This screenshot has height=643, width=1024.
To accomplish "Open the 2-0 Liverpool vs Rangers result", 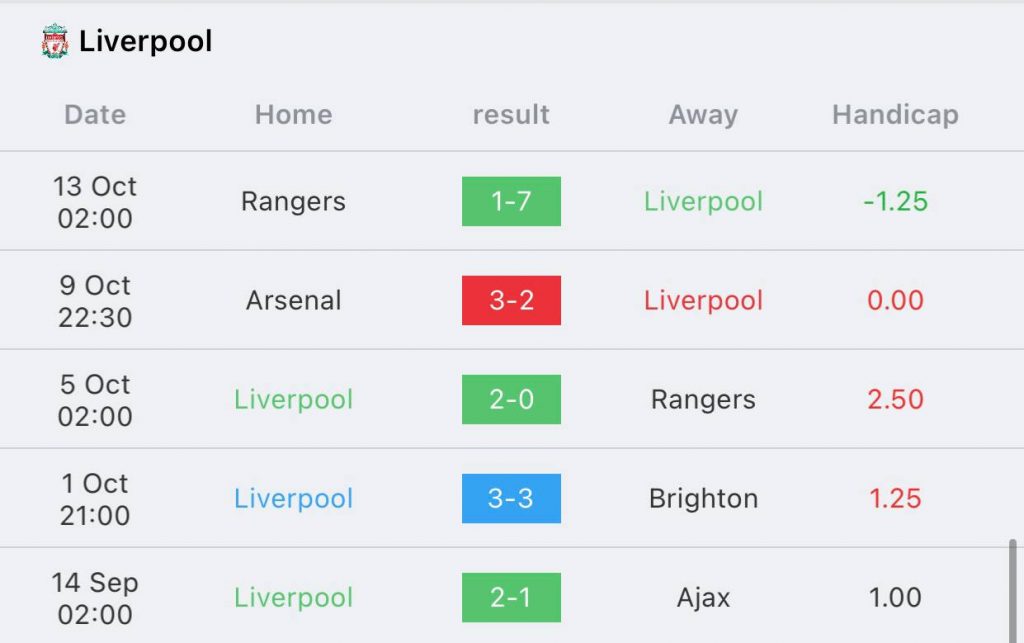I will tap(511, 400).
